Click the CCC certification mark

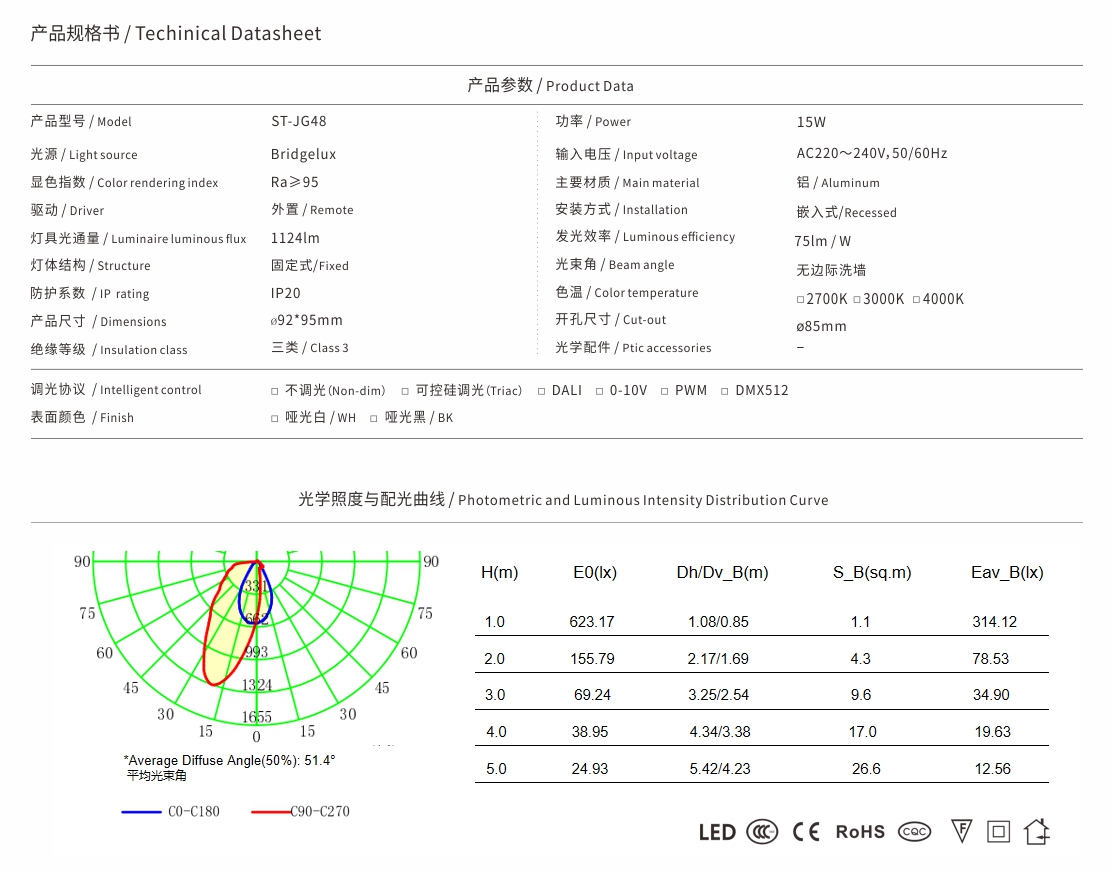click(762, 831)
